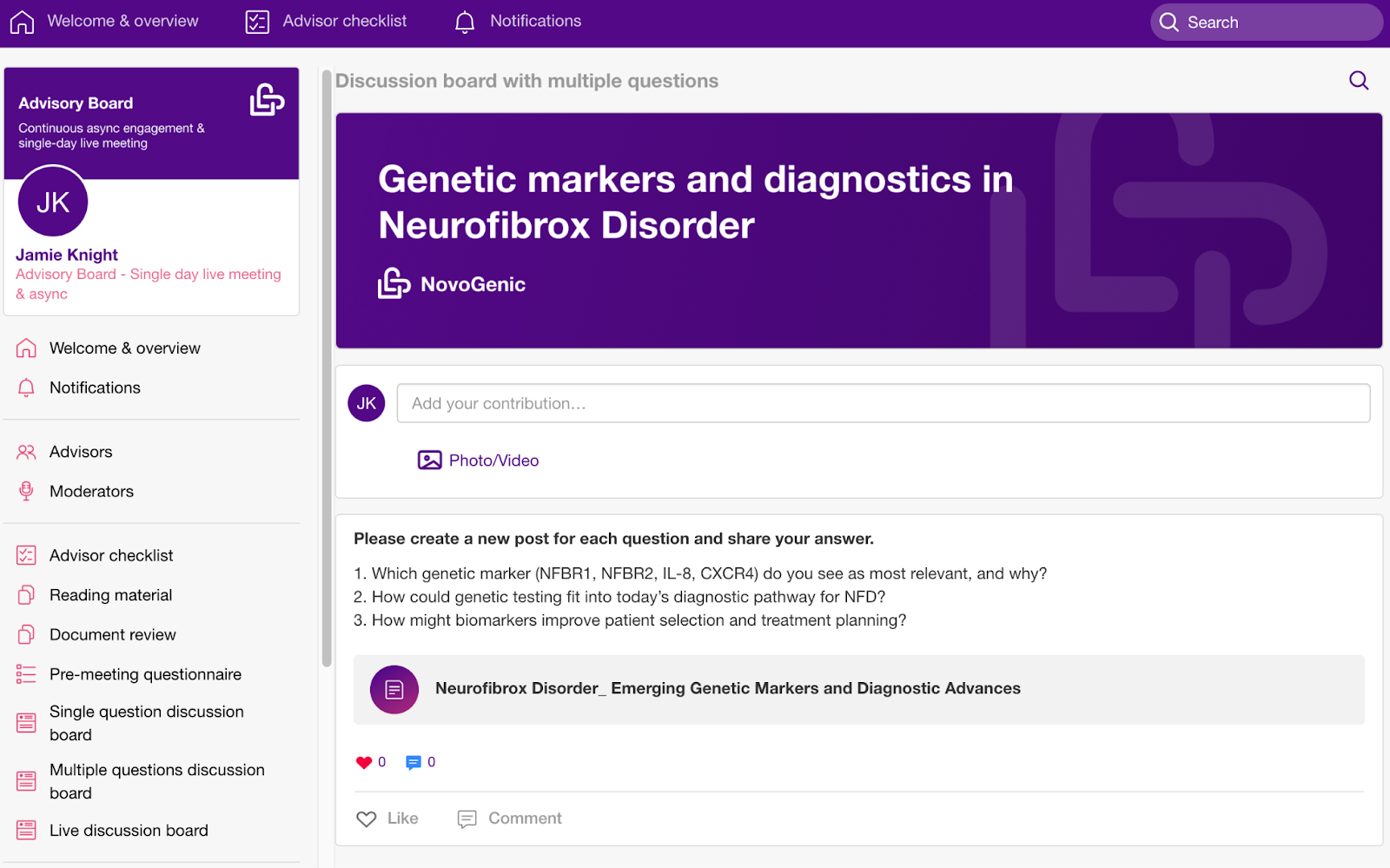The width and height of the screenshot is (1390, 868).
Task: Like the post with Like button
Action: (x=387, y=818)
